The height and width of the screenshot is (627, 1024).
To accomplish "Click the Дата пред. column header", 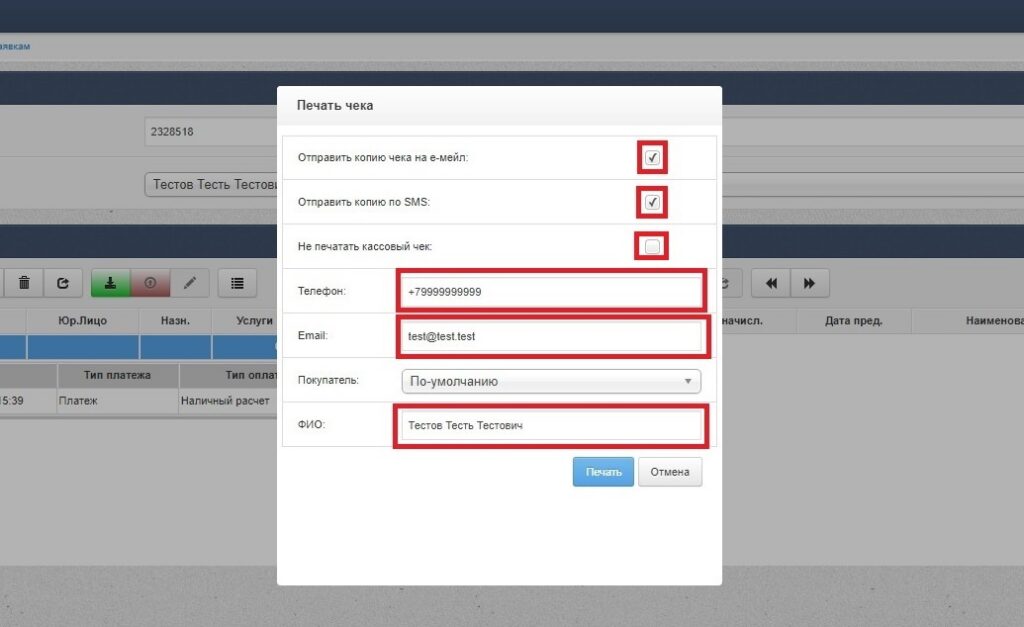I will [x=853, y=321].
